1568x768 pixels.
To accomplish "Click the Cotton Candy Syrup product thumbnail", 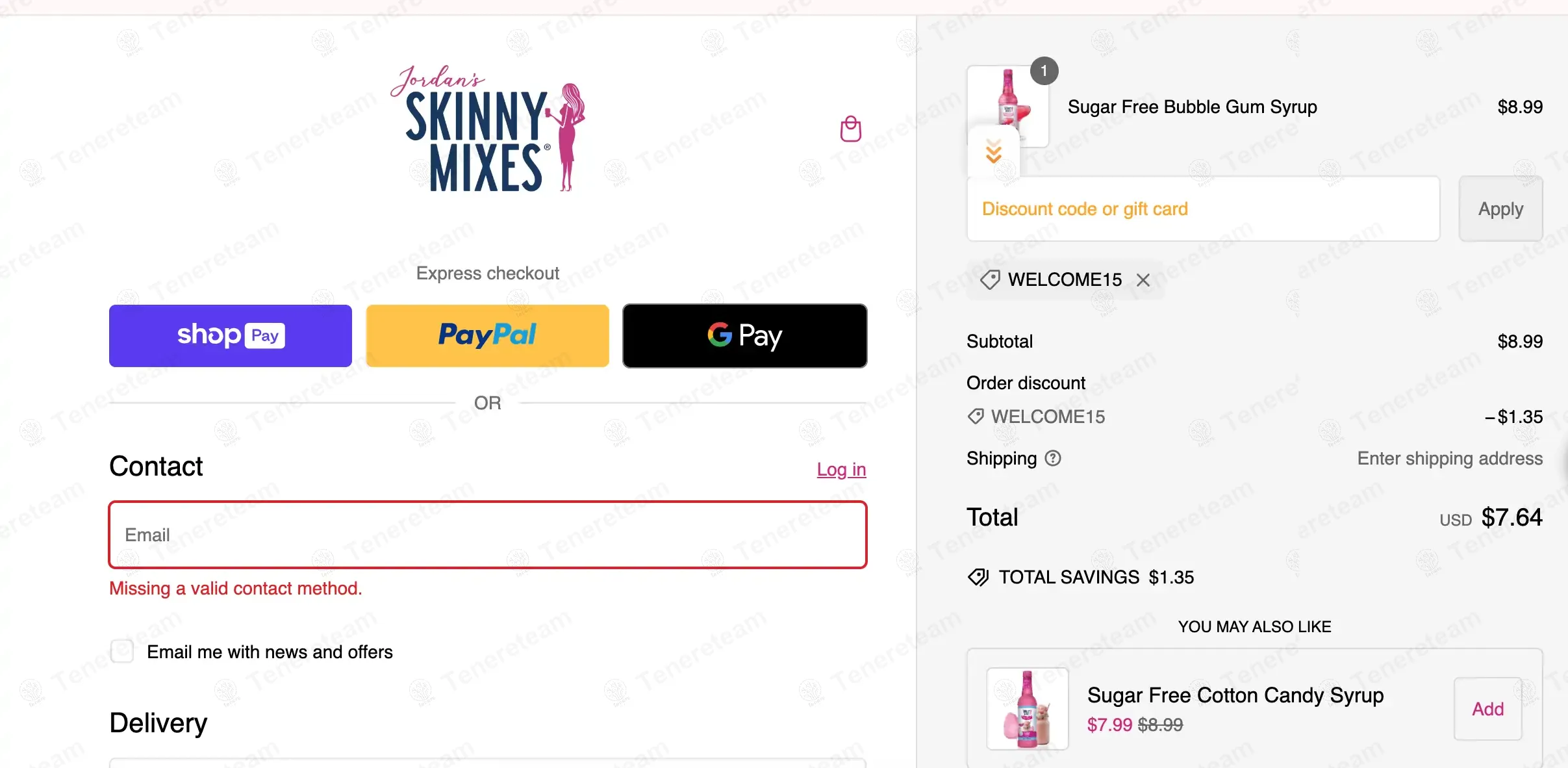I will point(1027,709).
